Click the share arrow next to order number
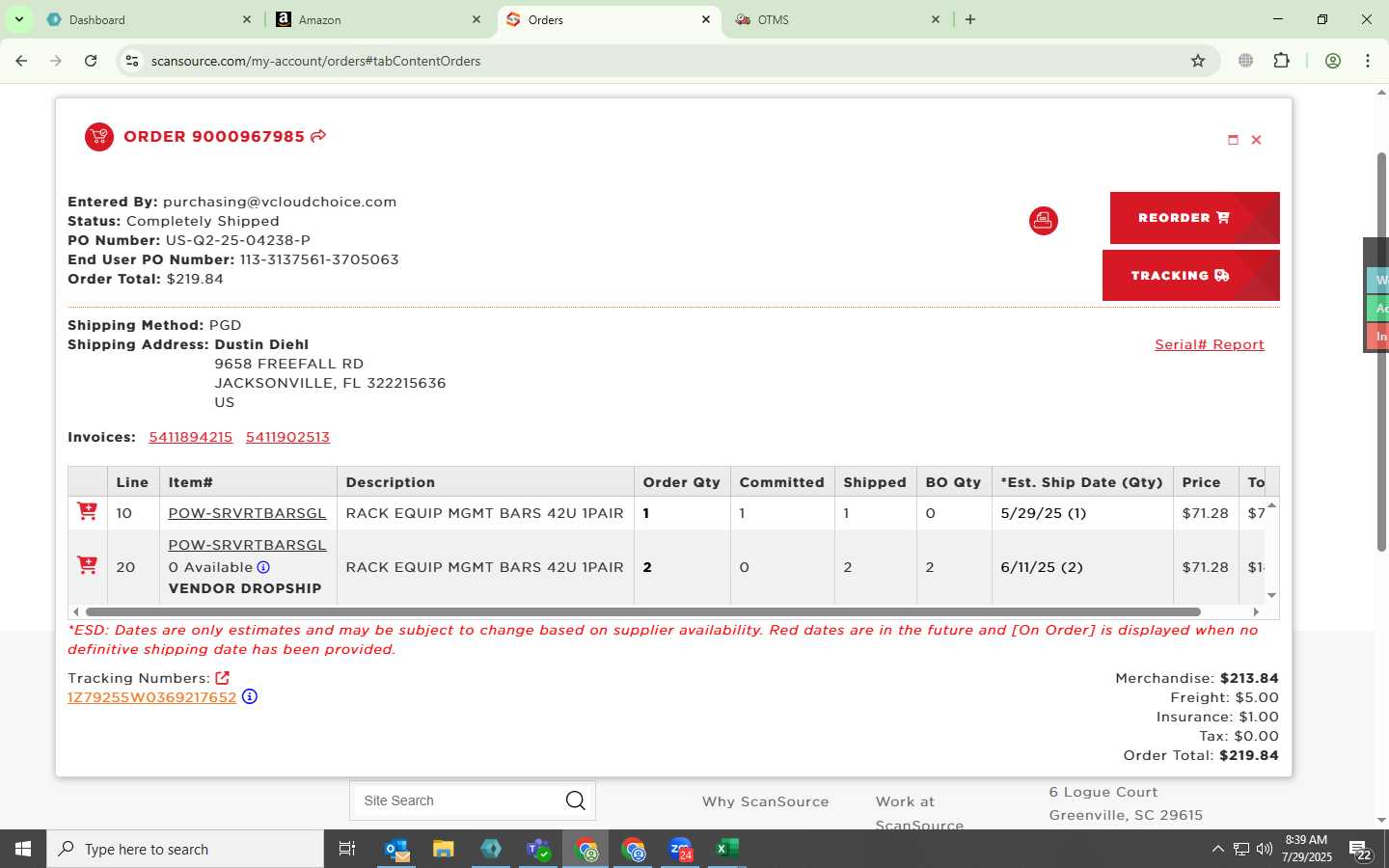This screenshot has height=868, width=1389. click(318, 136)
